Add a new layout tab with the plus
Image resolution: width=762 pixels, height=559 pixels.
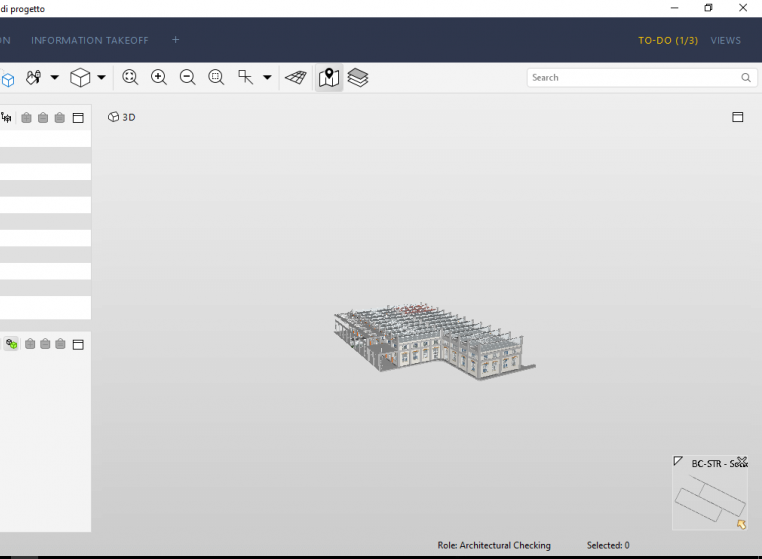point(175,40)
